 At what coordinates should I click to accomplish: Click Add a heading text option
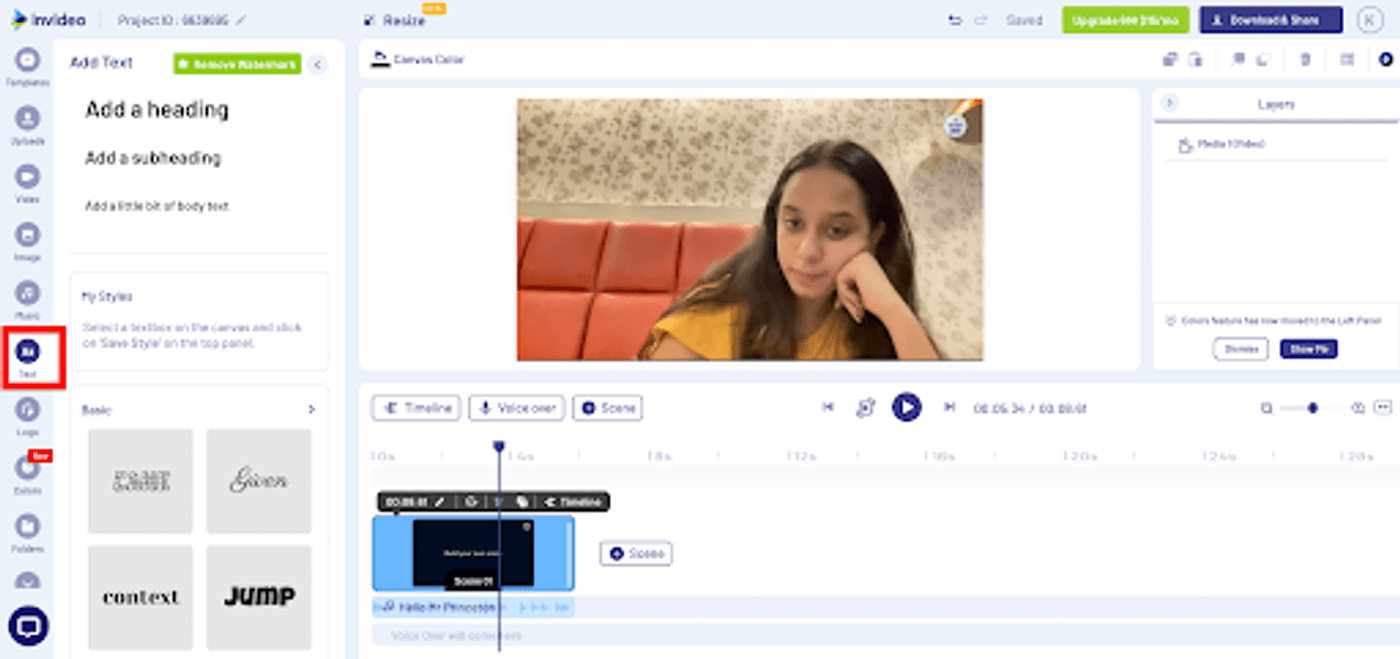point(157,110)
